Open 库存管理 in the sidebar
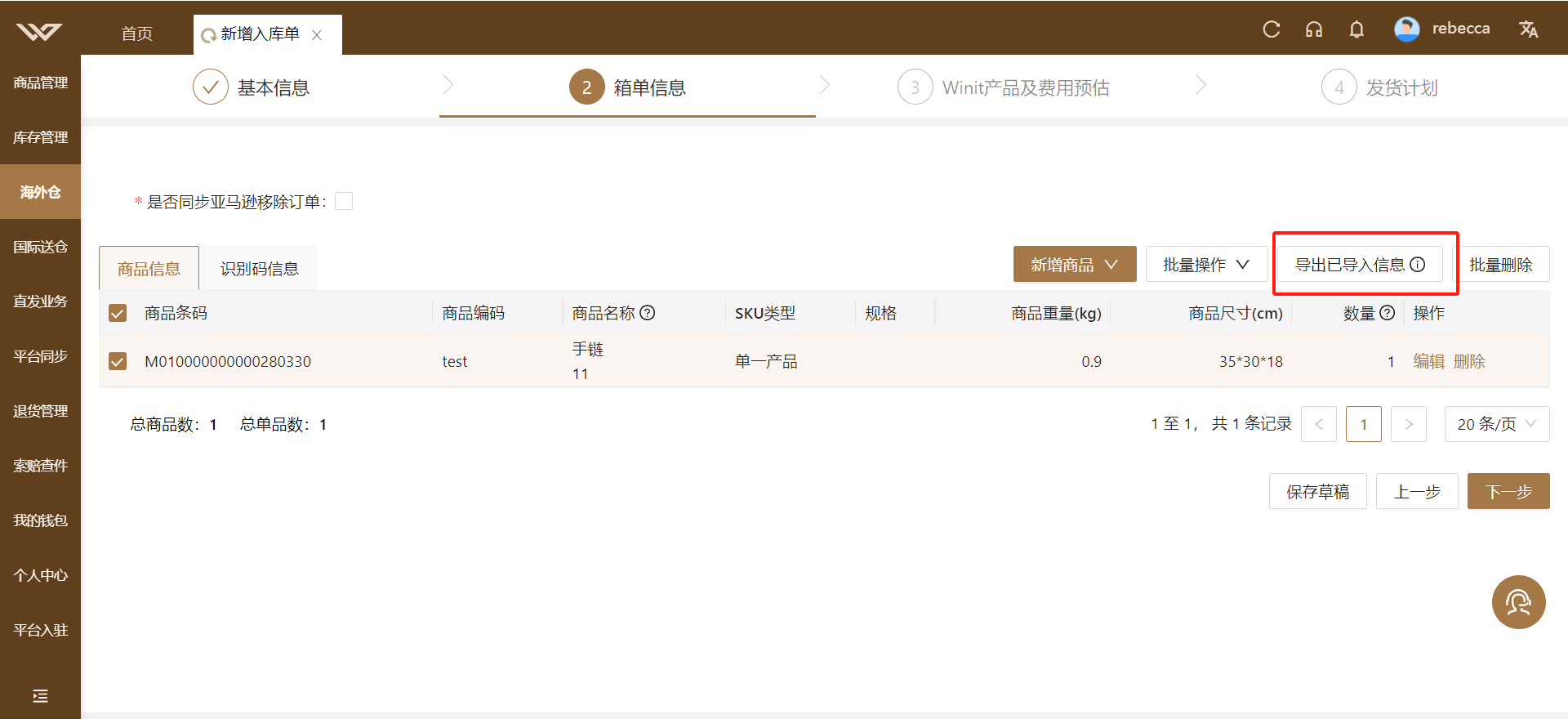The height and width of the screenshot is (719, 1568). 40,137
